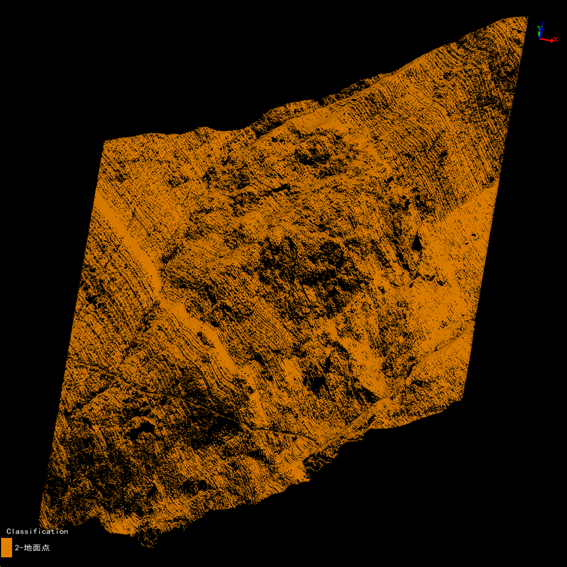Image resolution: width=567 pixels, height=567 pixels.
Task: Click the orange ground-point legend swatch
Action: point(7,547)
